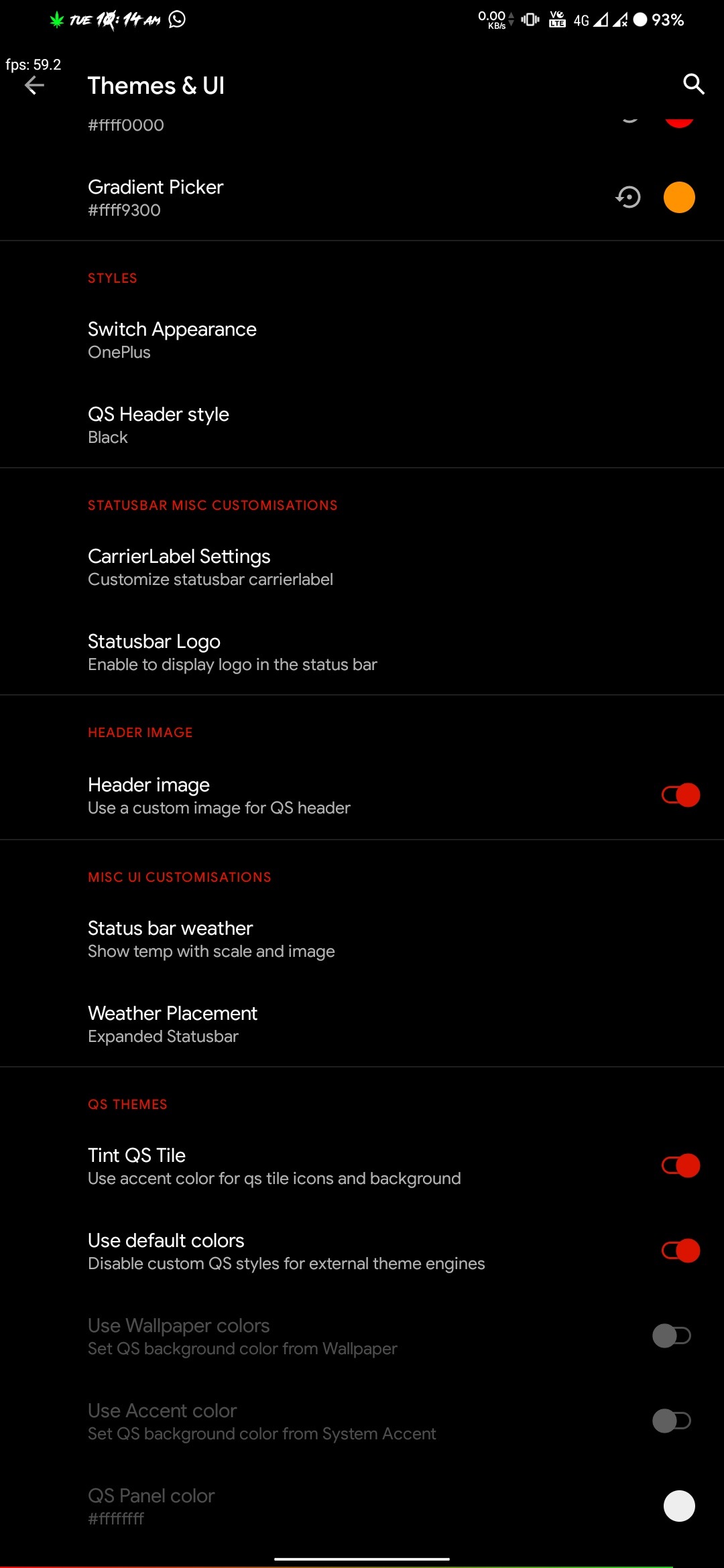
Task: Tap the VoLTE status bar icon
Action: tap(557, 19)
